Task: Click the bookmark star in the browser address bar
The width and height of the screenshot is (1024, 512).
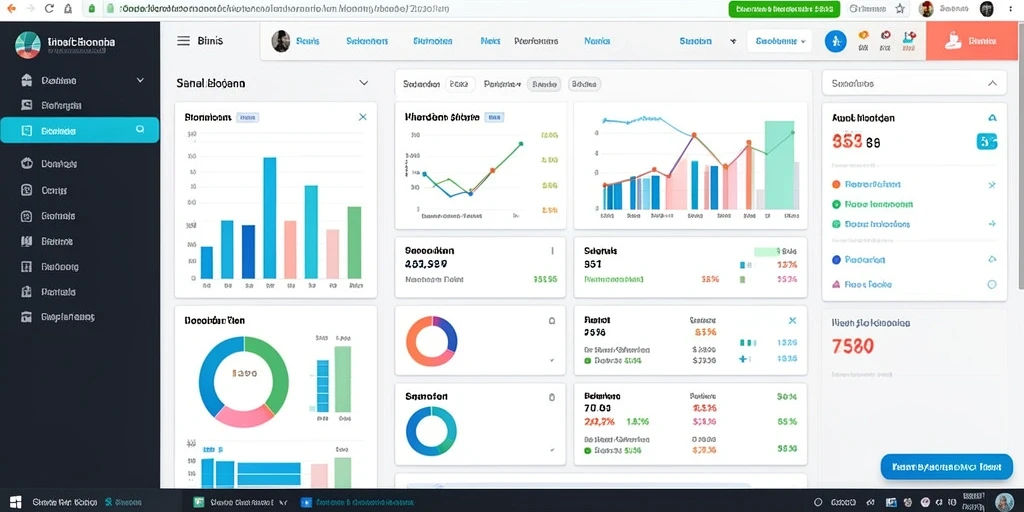Action: [900, 8]
